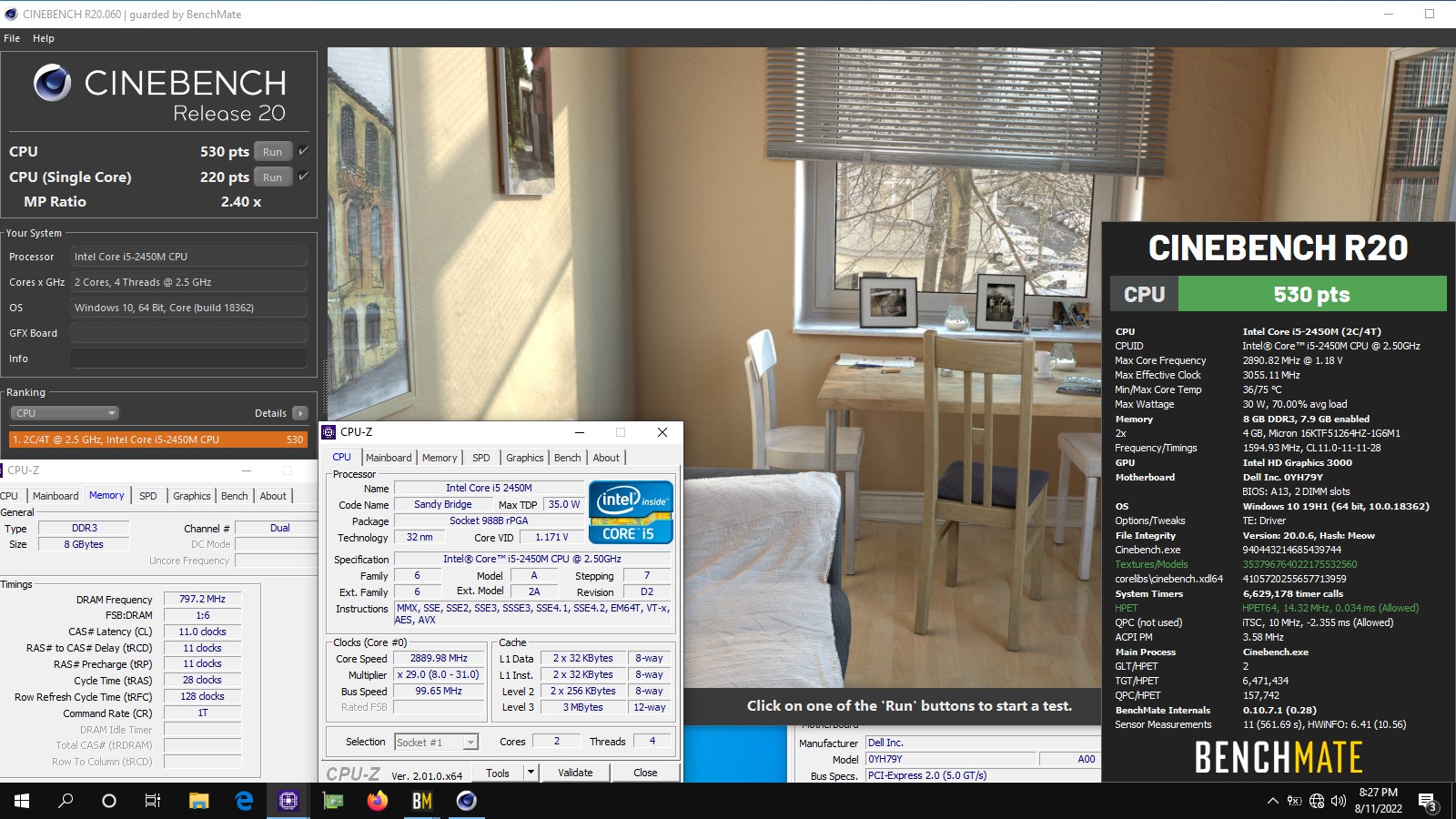Open File Explorer from the taskbar
The width and height of the screenshot is (1456, 819).
[x=199, y=801]
